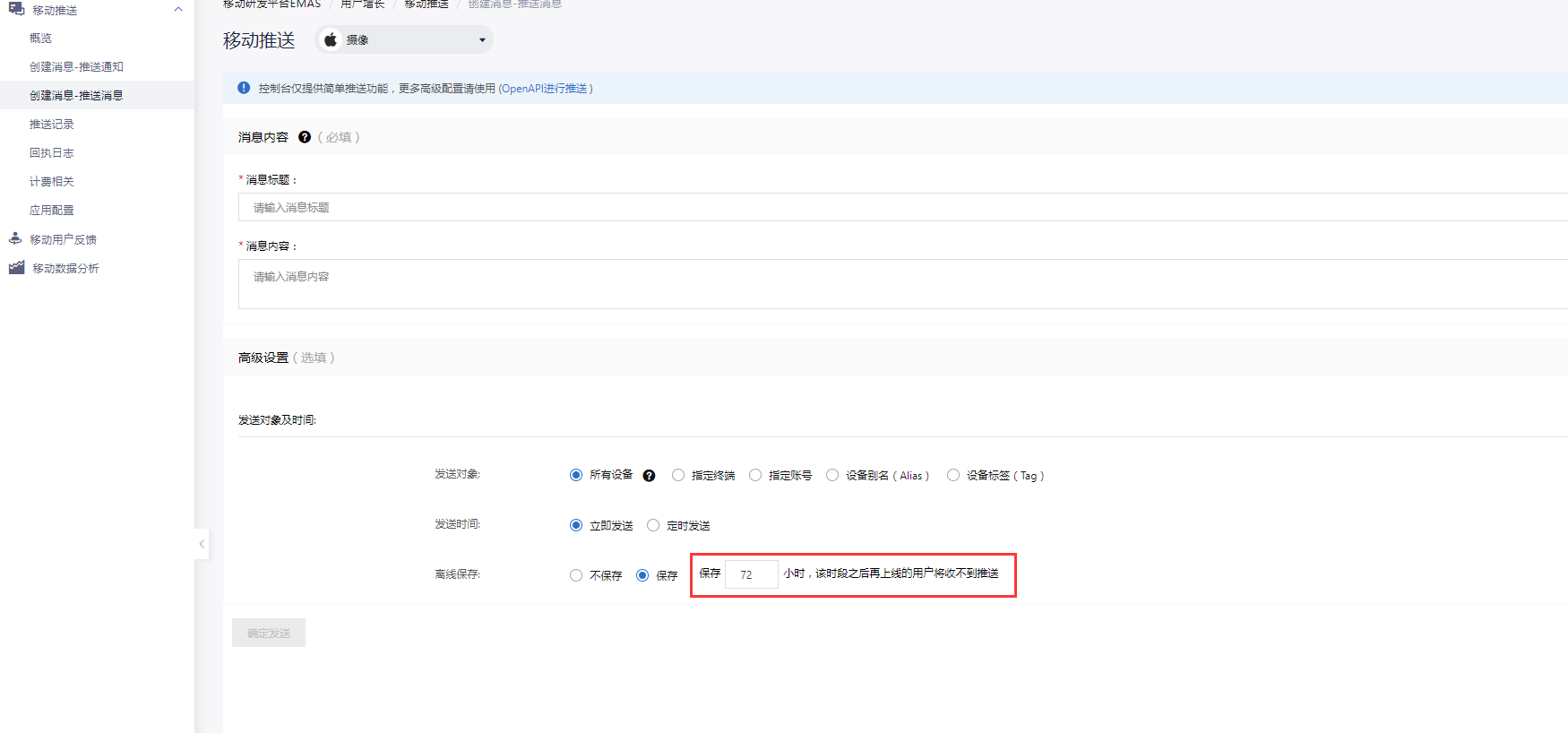Select 定时发送 radio button
Image resolution: width=1568 pixels, height=733 pixels.
coord(653,525)
